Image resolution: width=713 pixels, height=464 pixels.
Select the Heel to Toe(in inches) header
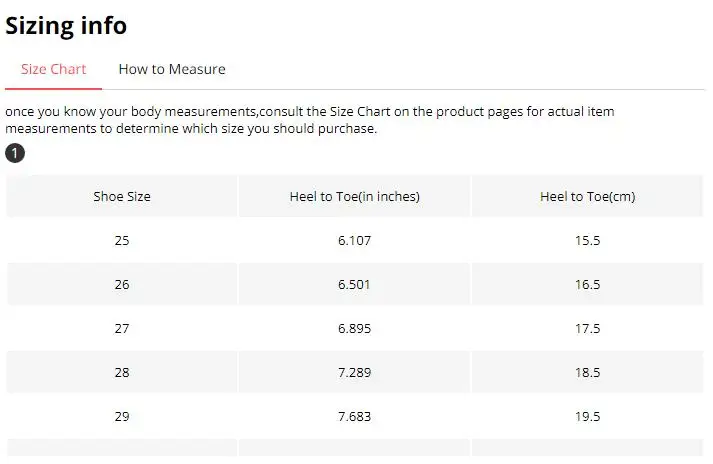coord(355,197)
